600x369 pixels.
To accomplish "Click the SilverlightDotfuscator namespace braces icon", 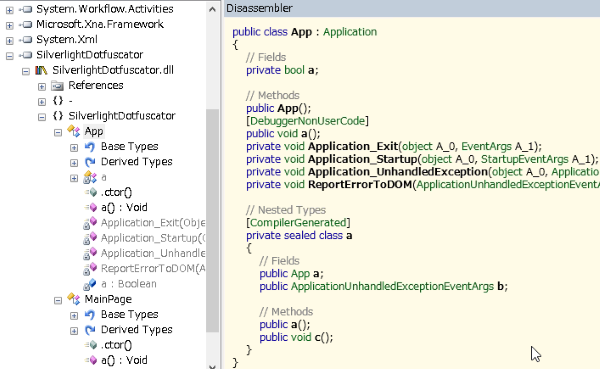I will [58, 116].
